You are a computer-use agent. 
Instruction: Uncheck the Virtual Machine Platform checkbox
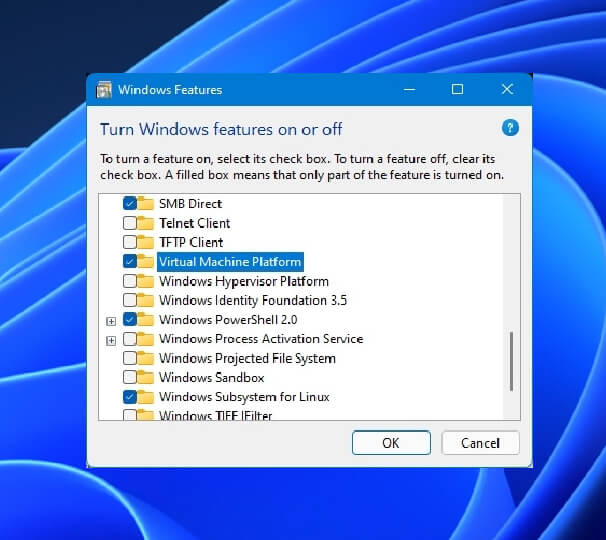point(130,261)
